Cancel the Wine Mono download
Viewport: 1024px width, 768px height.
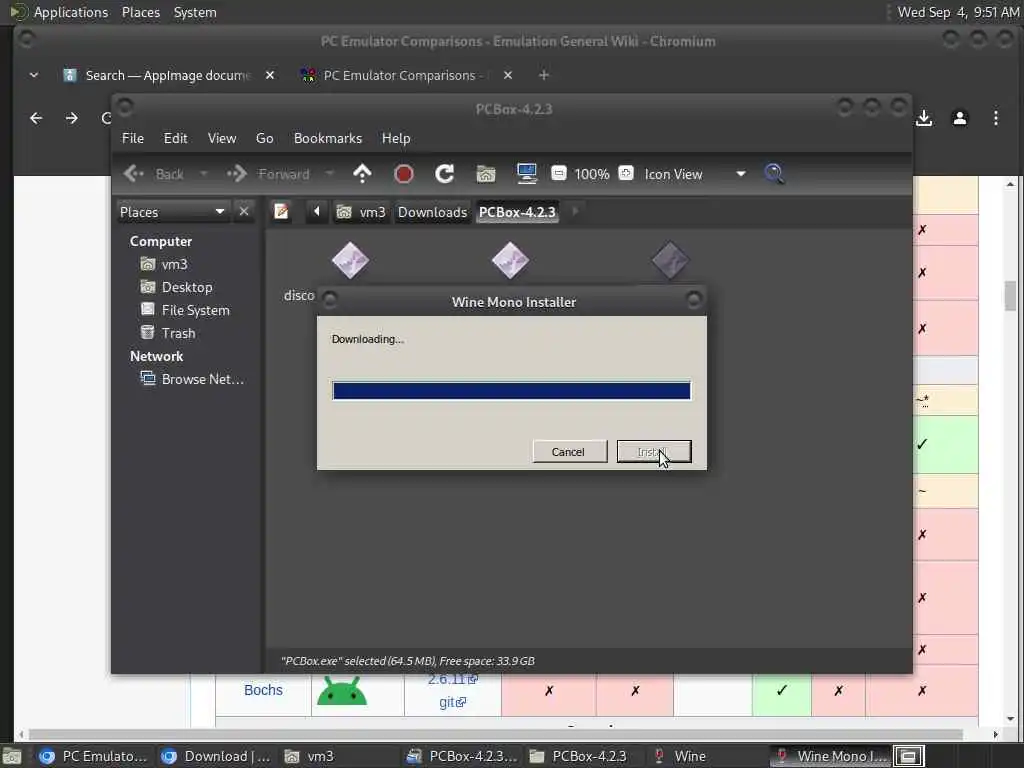point(568,452)
